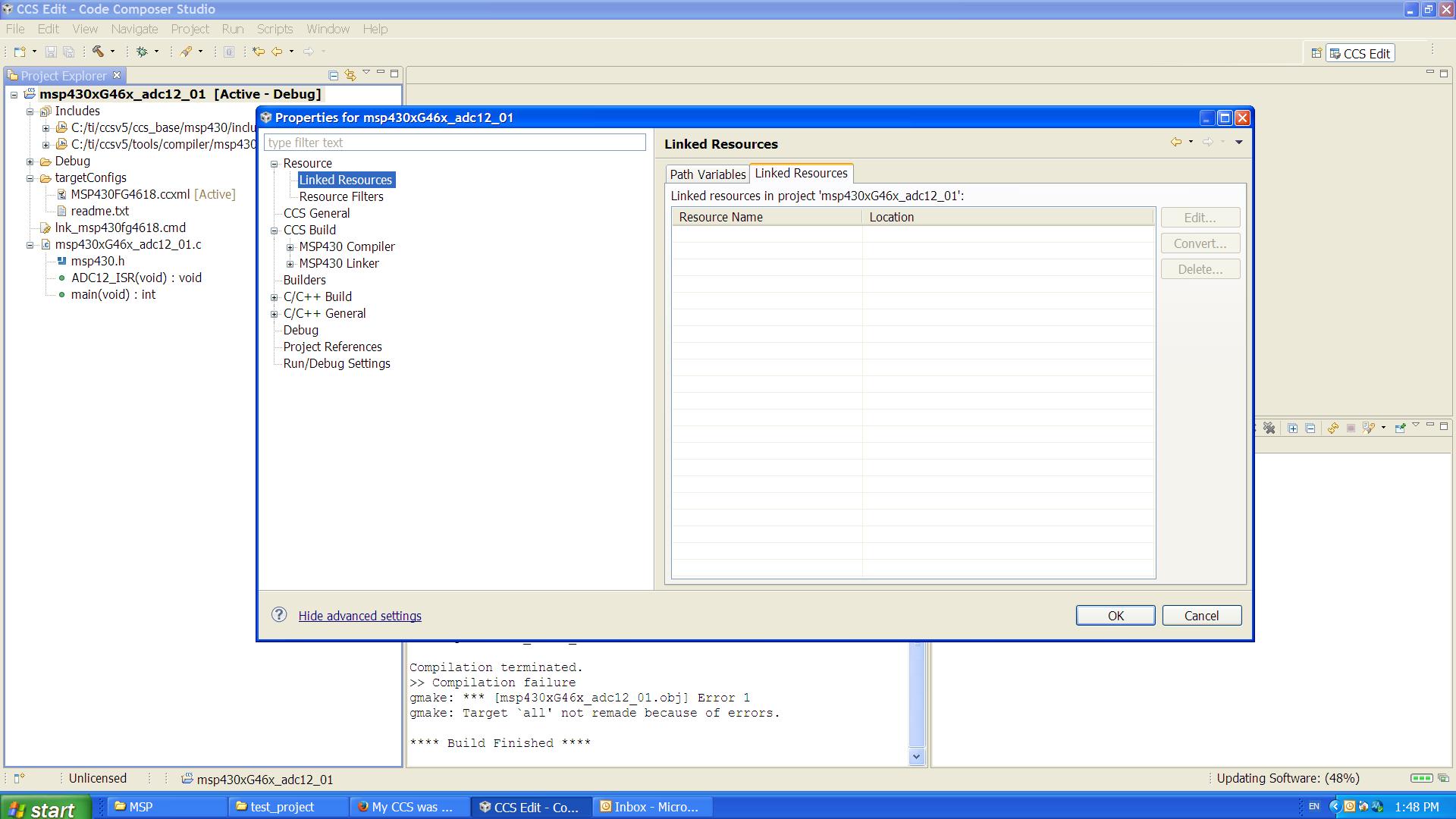This screenshot has width=1456, height=819.
Task: Click Expand All icon in lower-right panel
Action: click(1292, 428)
